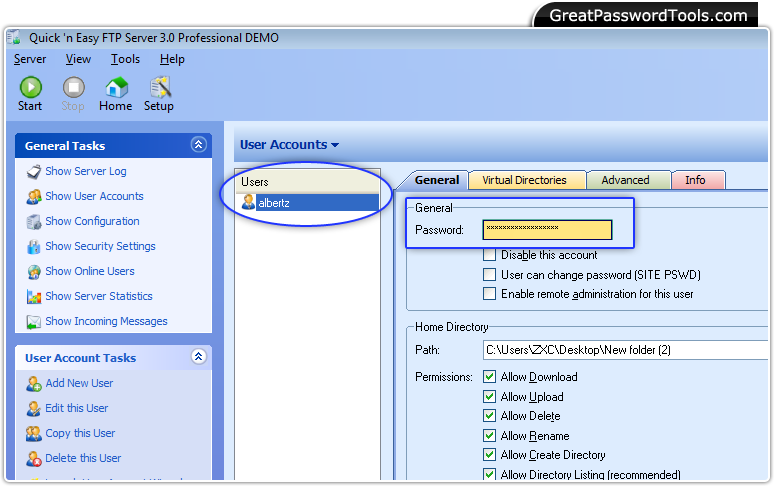Click Copy this User link
This screenshot has height=486, width=774.
(x=80, y=433)
